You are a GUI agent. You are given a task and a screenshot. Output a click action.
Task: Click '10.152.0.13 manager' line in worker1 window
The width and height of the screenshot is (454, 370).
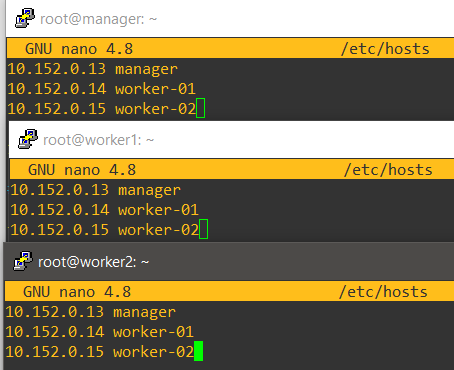pyautogui.click(x=96, y=190)
